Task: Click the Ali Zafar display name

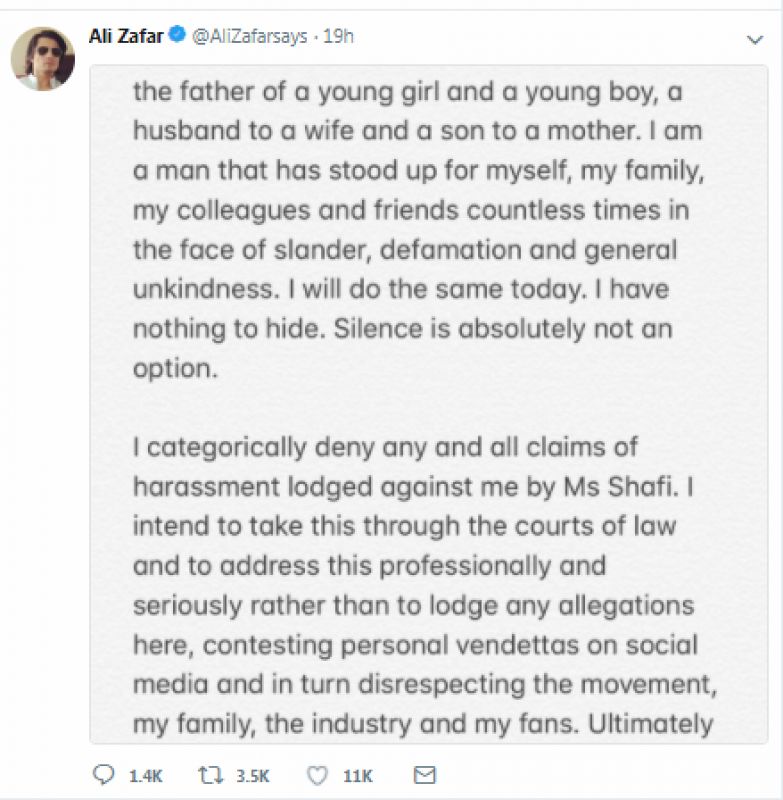Action: 125,33
